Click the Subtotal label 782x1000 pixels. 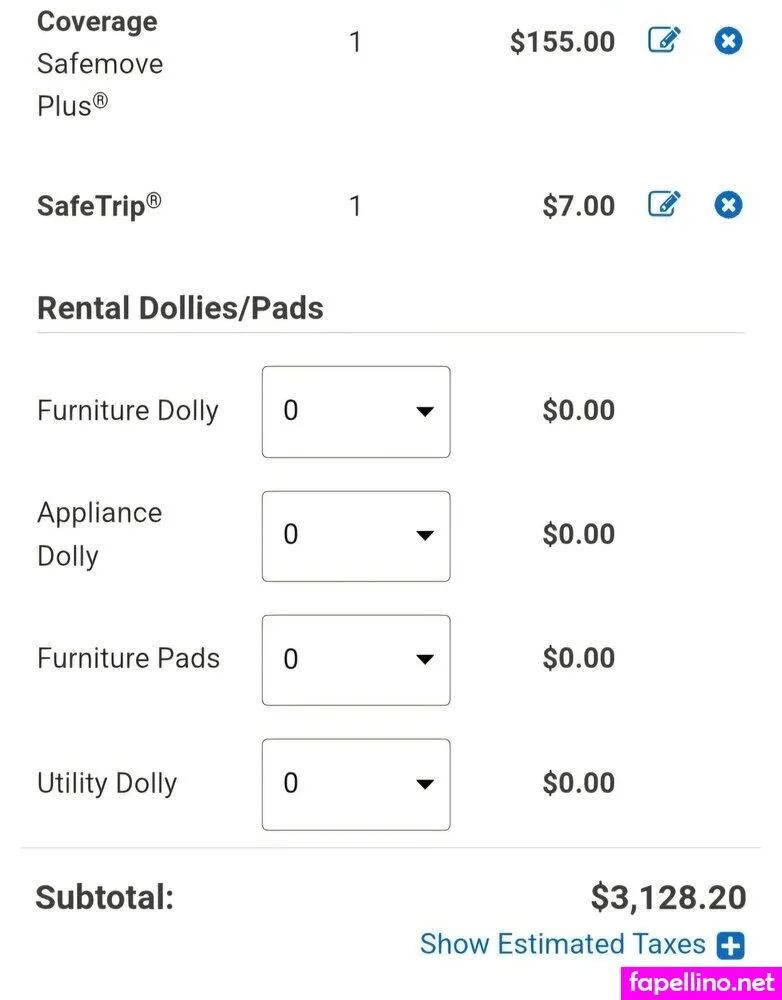pyautogui.click(x=105, y=897)
